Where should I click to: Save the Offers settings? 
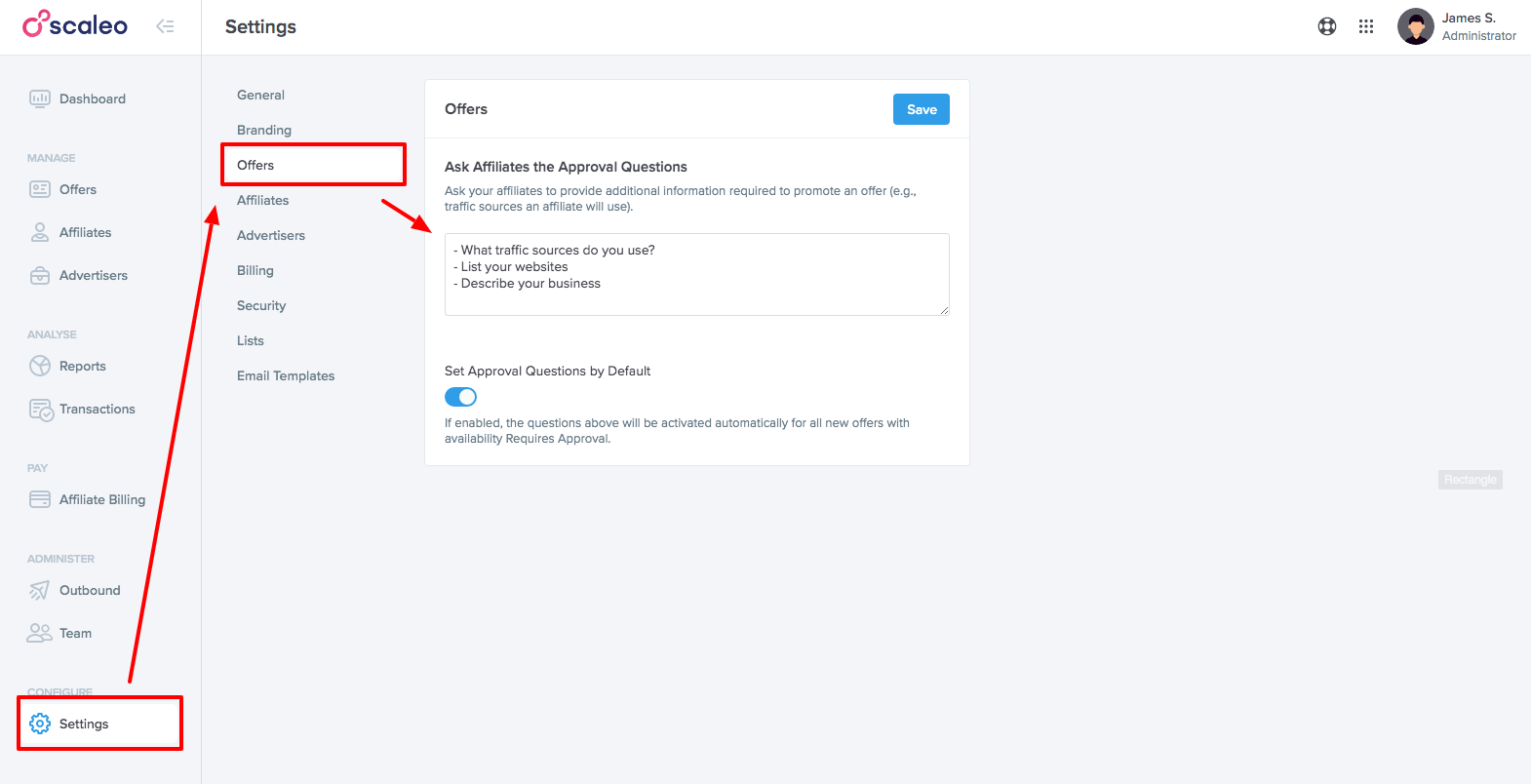[922, 109]
